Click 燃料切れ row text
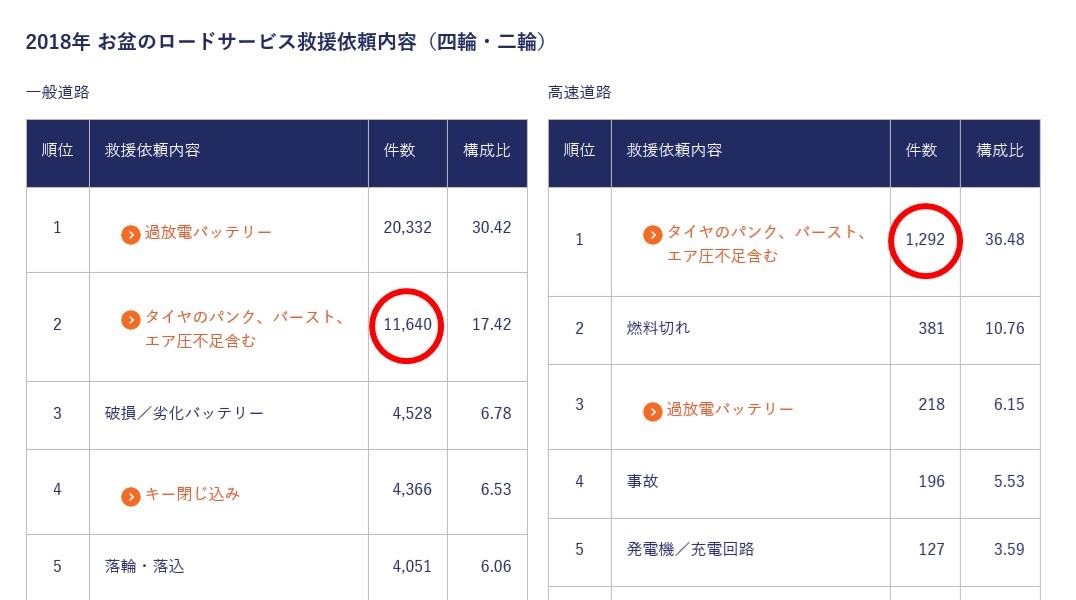1076x600 pixels. pos(658,328)
